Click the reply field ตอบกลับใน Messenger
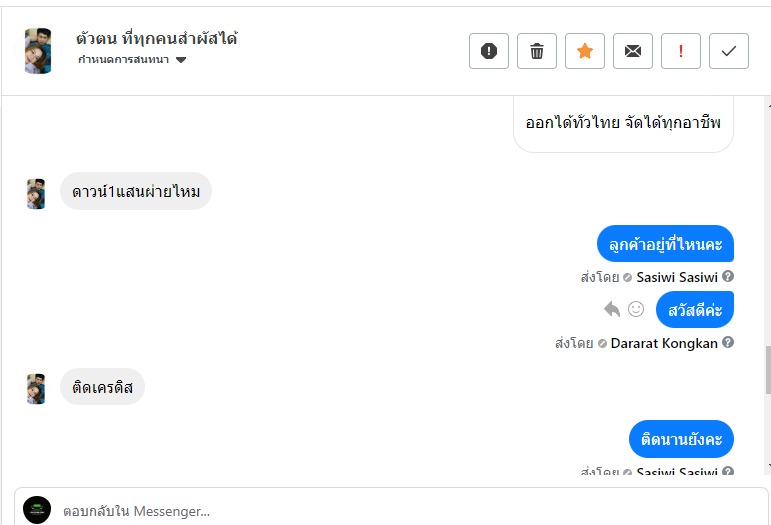 pyautogui.click(x=400, y=511)
